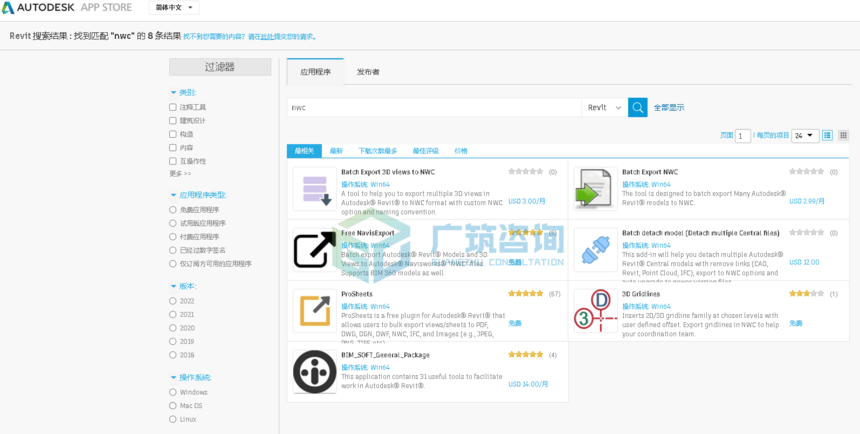
Task: Click the 3D Gridlines star rating
Action: coord(806,294)
